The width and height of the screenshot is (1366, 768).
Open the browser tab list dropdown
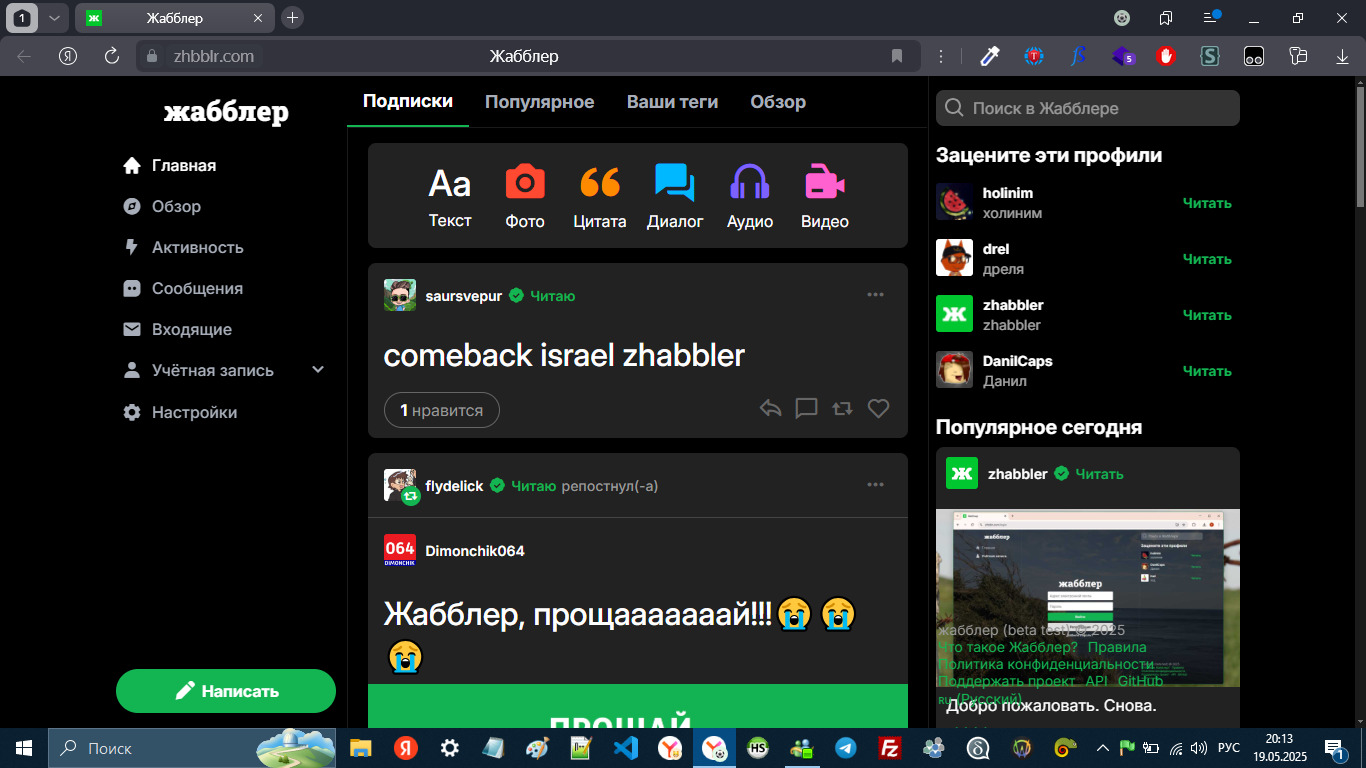(x=54, y=18)
